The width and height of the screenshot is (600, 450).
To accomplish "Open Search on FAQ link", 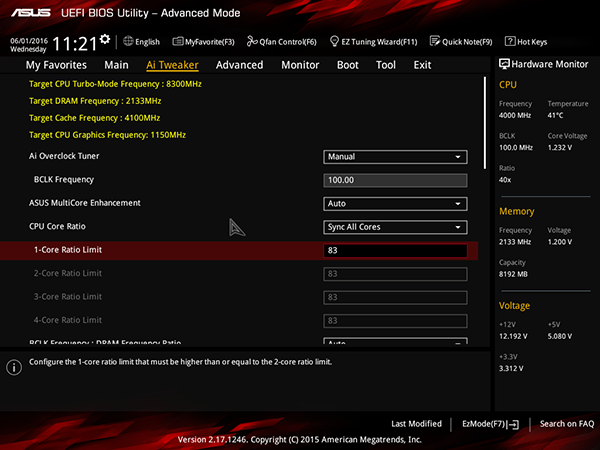I will (x=567, y=424).
